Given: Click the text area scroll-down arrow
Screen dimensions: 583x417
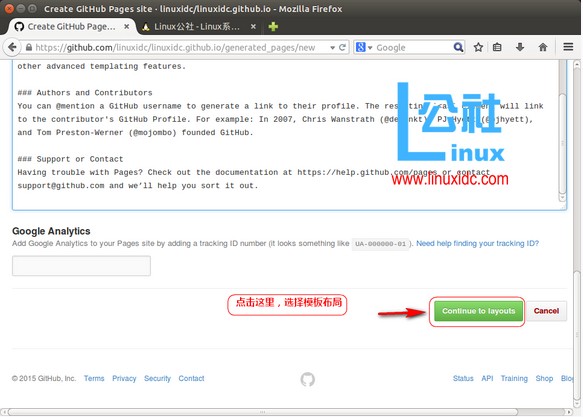Looking at the screenshot, I should [563, 197].
